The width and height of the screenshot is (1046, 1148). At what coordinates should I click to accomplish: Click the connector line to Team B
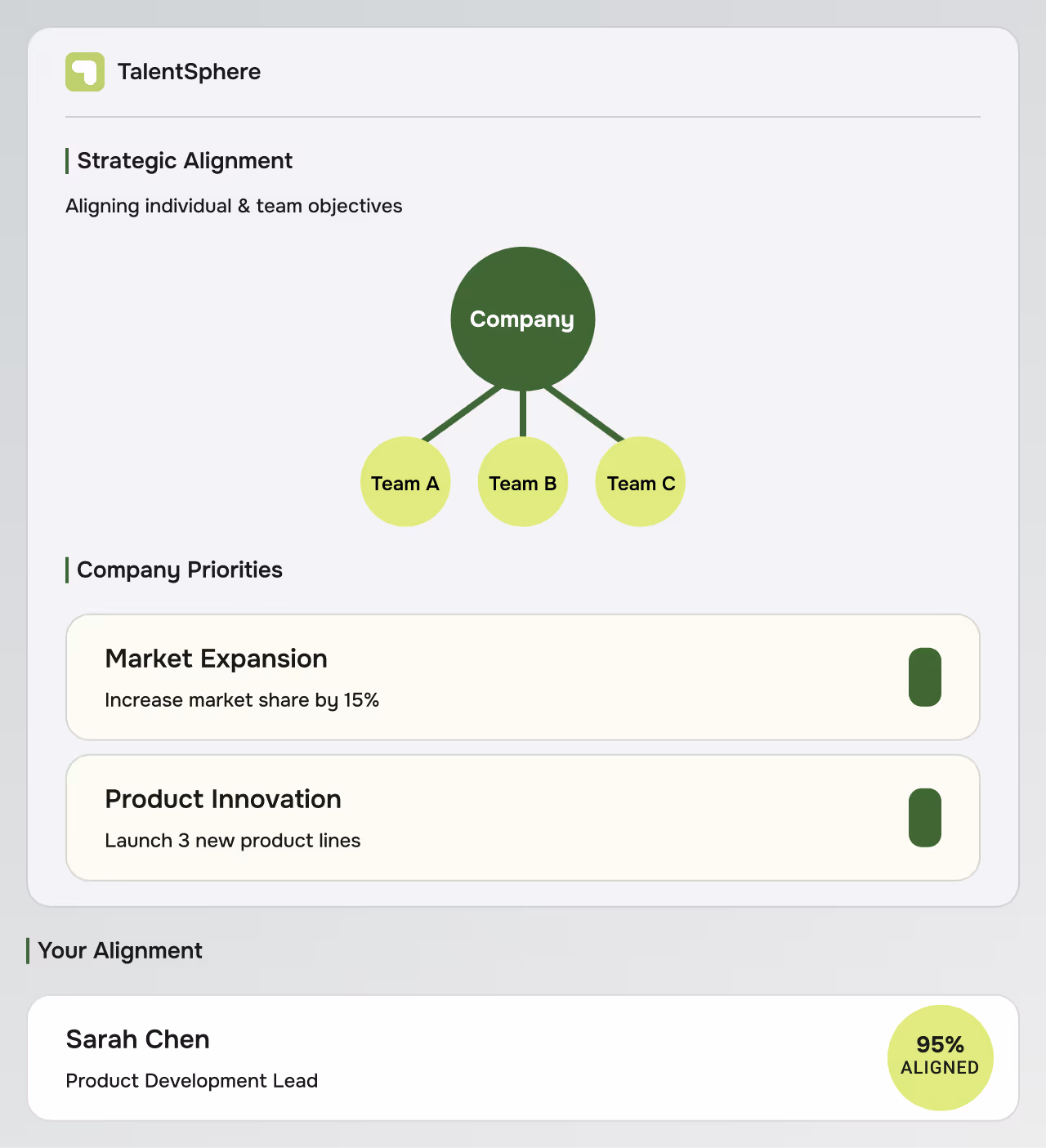pyautogui.click(x=523, y=414)
